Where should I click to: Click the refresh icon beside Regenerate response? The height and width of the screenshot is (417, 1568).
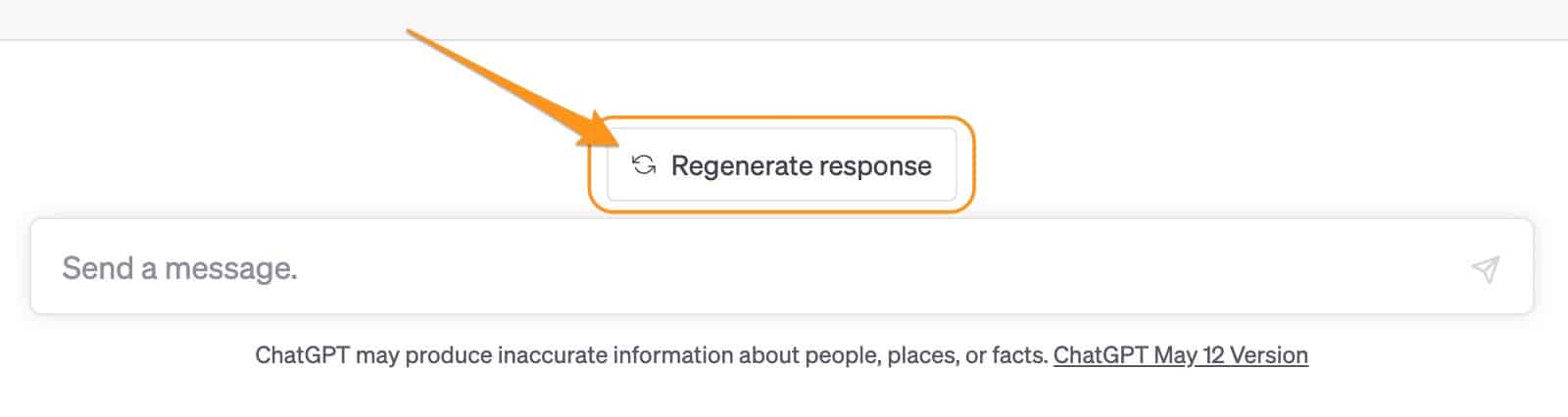pos(644,165)
